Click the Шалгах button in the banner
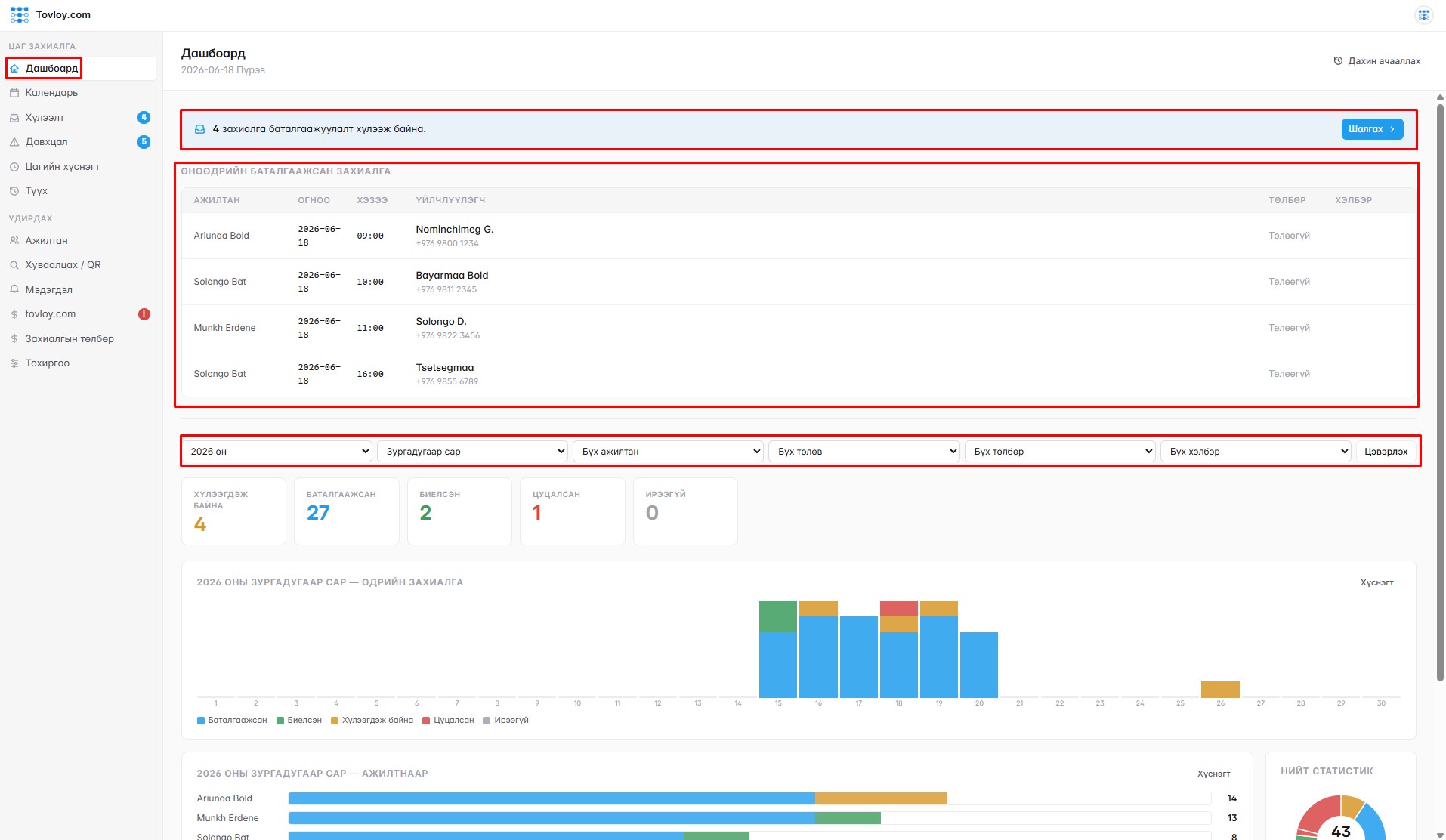Screen dimensions: 1446x840 click(1372, 129)
